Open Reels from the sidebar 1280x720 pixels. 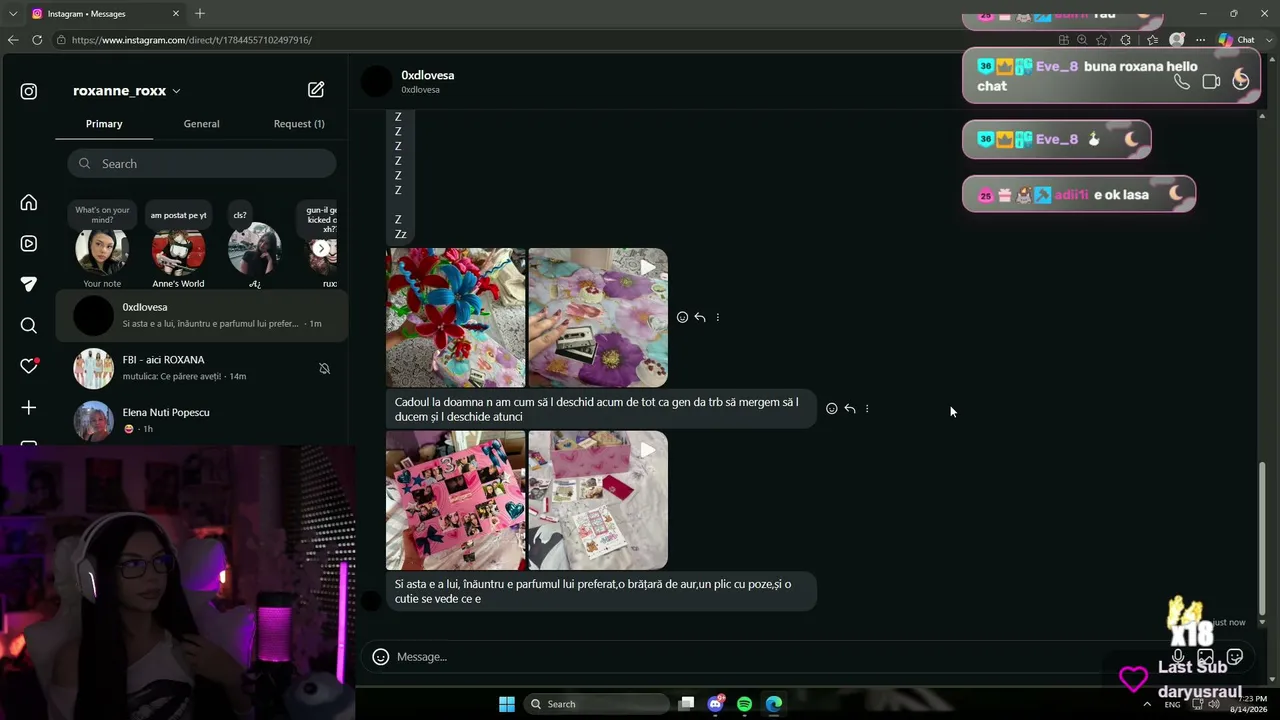point(29,243)
